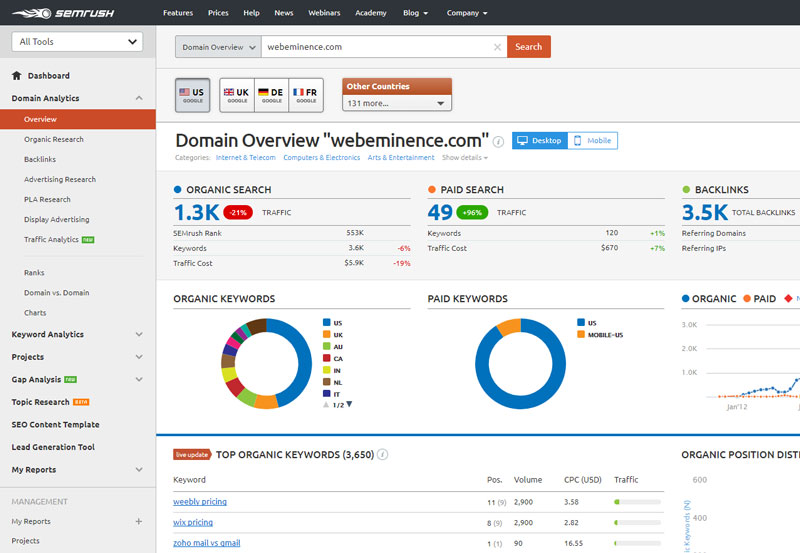The width and height of the screenshot is (800, 553).
Task: Open Other Countries 131 more dropdown
Action: coord(396,103)
